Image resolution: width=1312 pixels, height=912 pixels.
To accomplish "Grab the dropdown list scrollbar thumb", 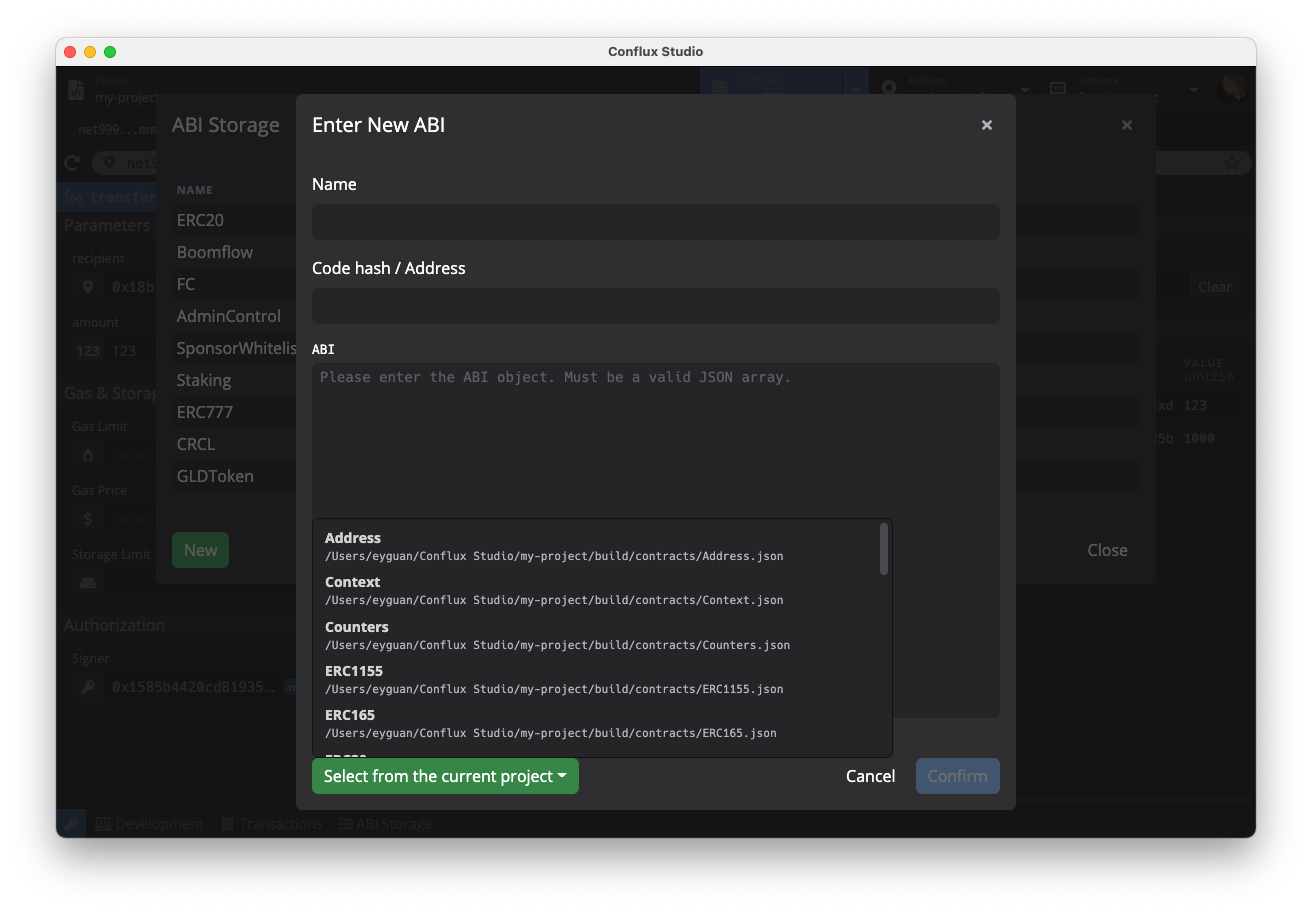I will (x=884, y=549).
